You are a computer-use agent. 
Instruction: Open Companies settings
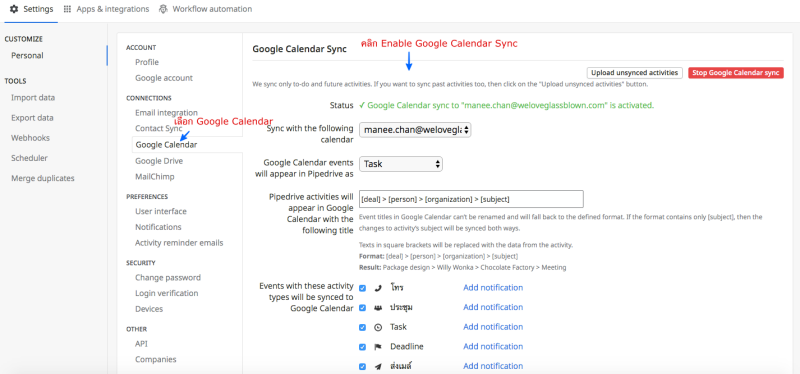point(156,360)
